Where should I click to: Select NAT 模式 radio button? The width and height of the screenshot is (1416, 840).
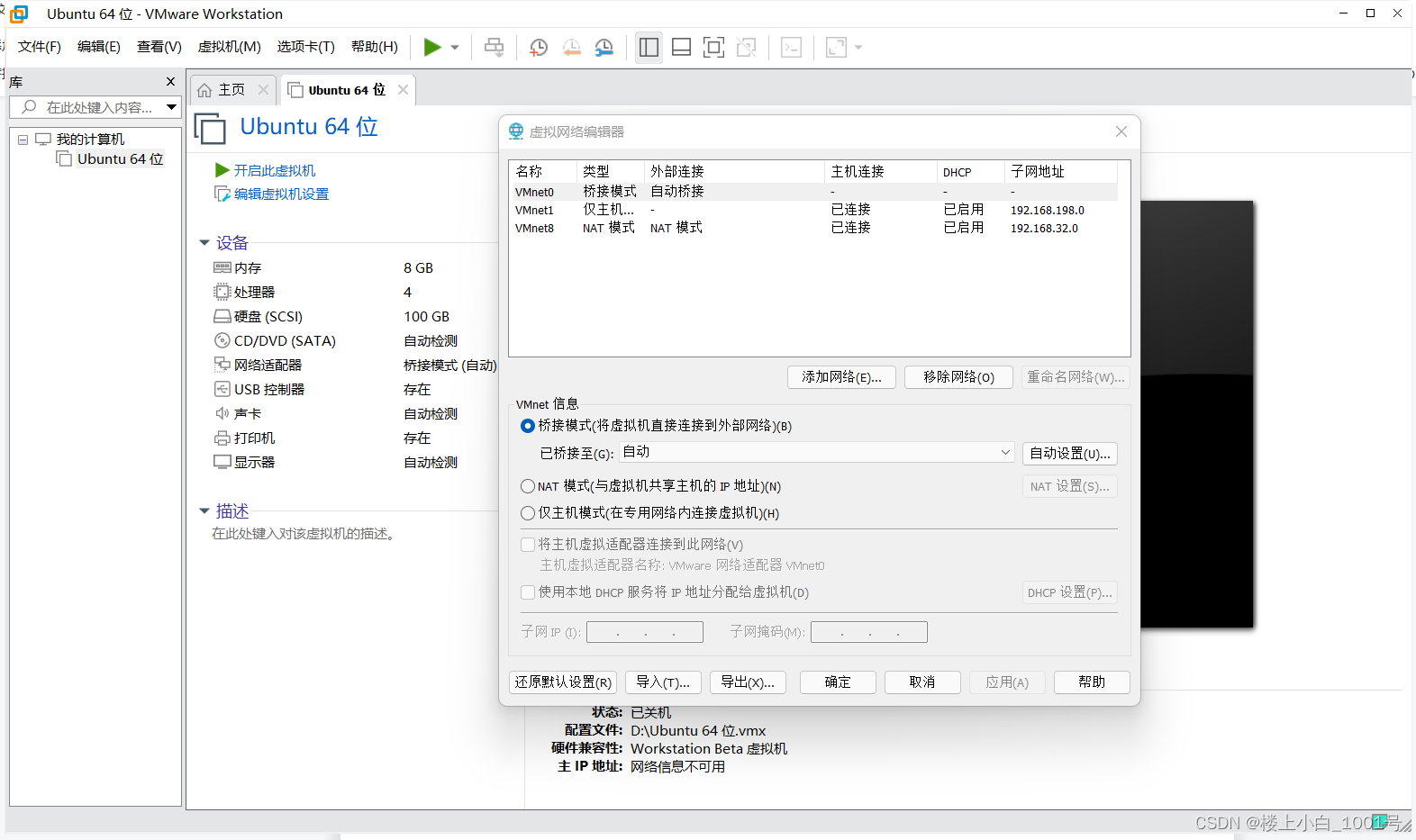528,486
